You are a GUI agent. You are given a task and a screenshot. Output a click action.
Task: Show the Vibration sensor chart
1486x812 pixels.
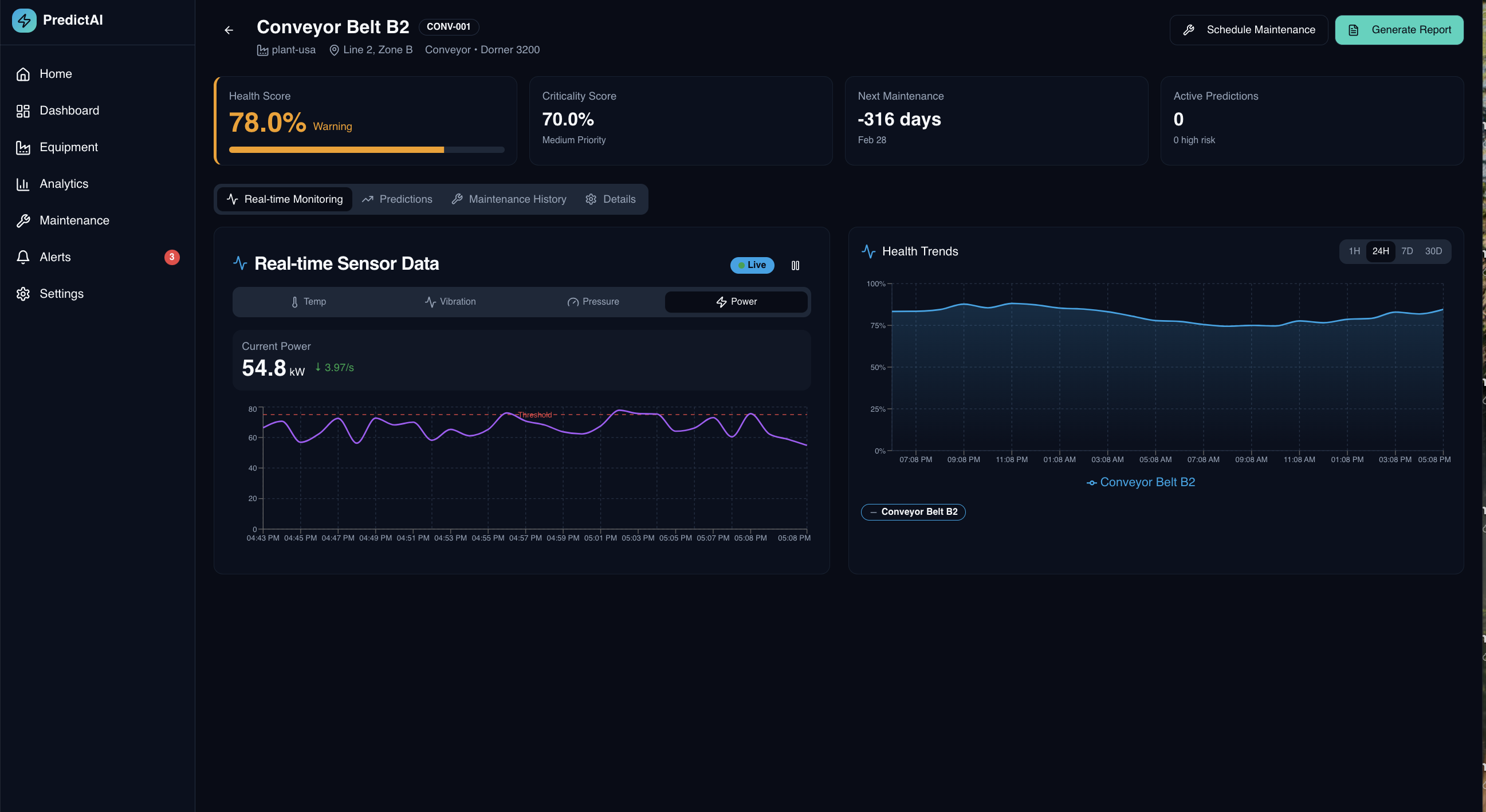tap(450, 302)
